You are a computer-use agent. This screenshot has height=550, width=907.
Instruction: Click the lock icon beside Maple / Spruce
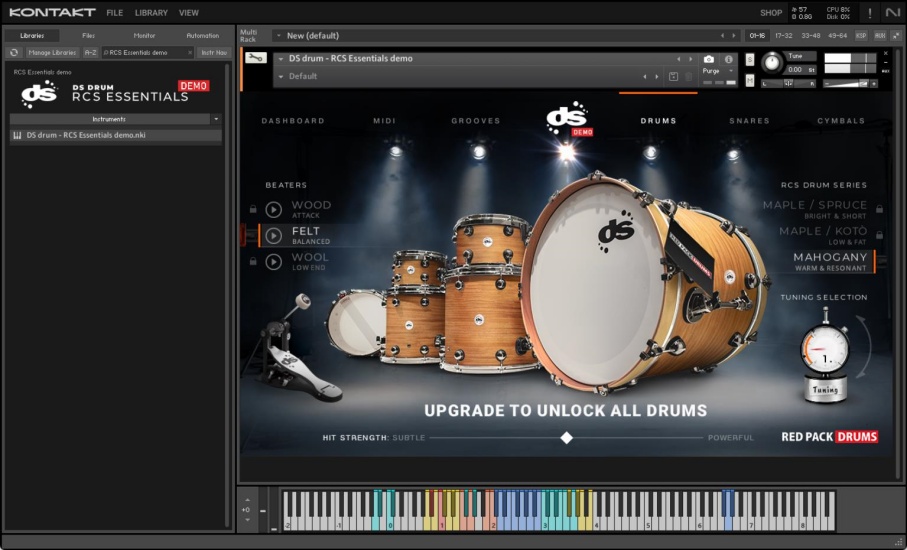pos(879,209)
